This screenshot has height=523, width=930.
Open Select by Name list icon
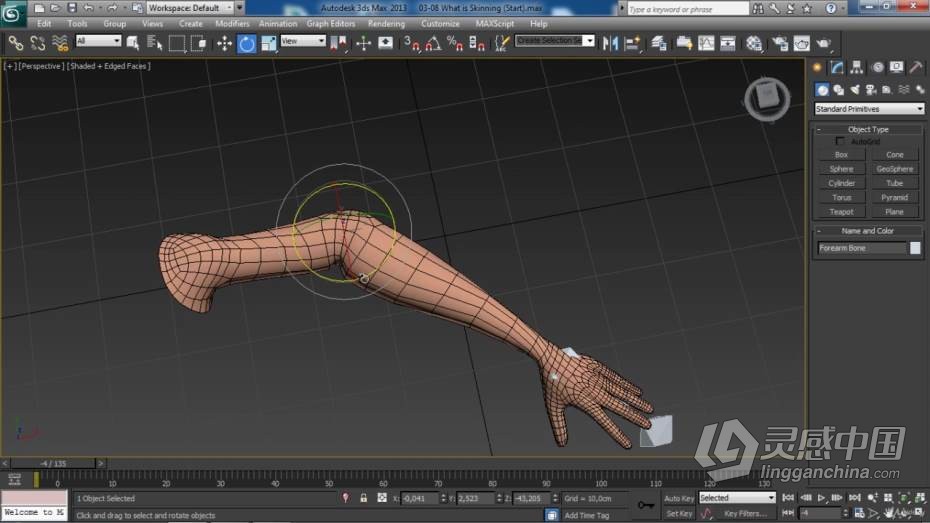pyautogui.click(x=154, y=43)
